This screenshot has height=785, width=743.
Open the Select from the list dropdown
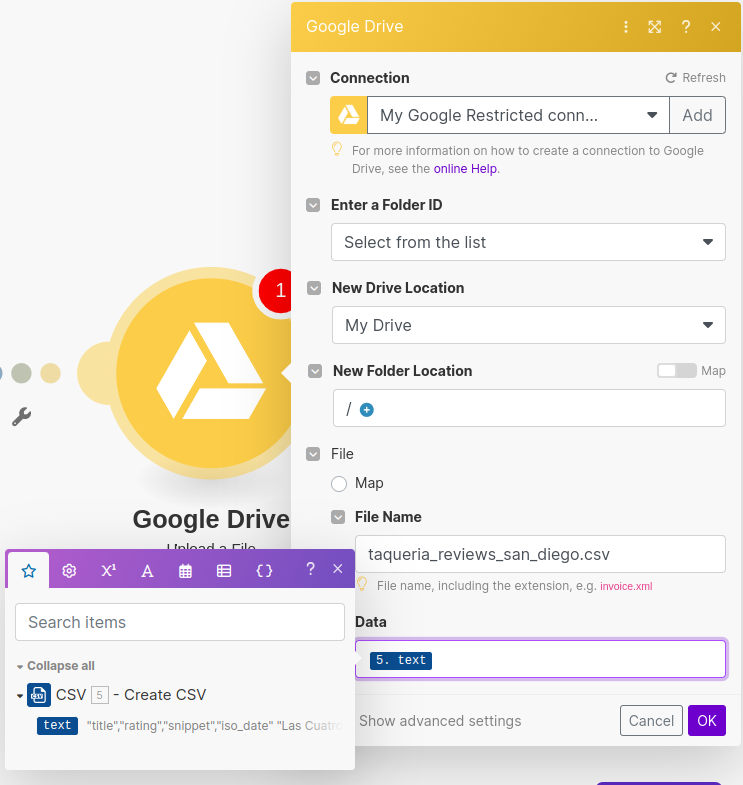coord(528,242)
